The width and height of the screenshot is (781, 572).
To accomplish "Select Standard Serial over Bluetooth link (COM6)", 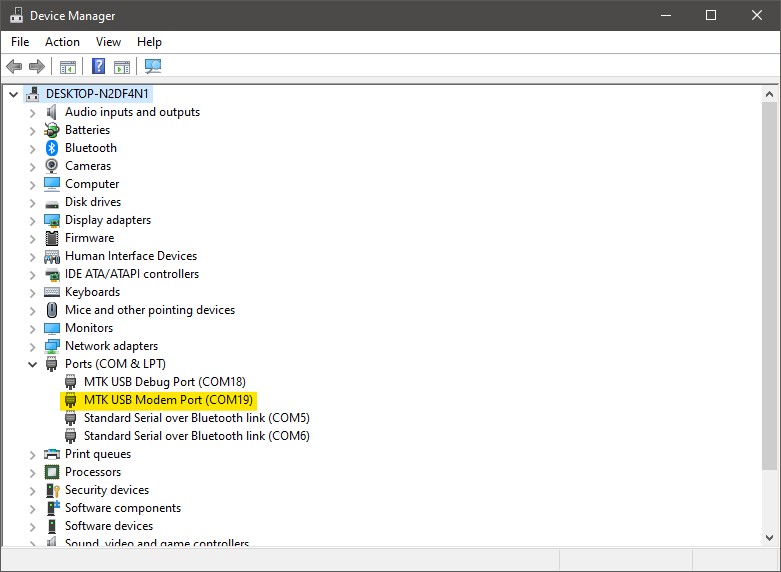I will point(197,436).
